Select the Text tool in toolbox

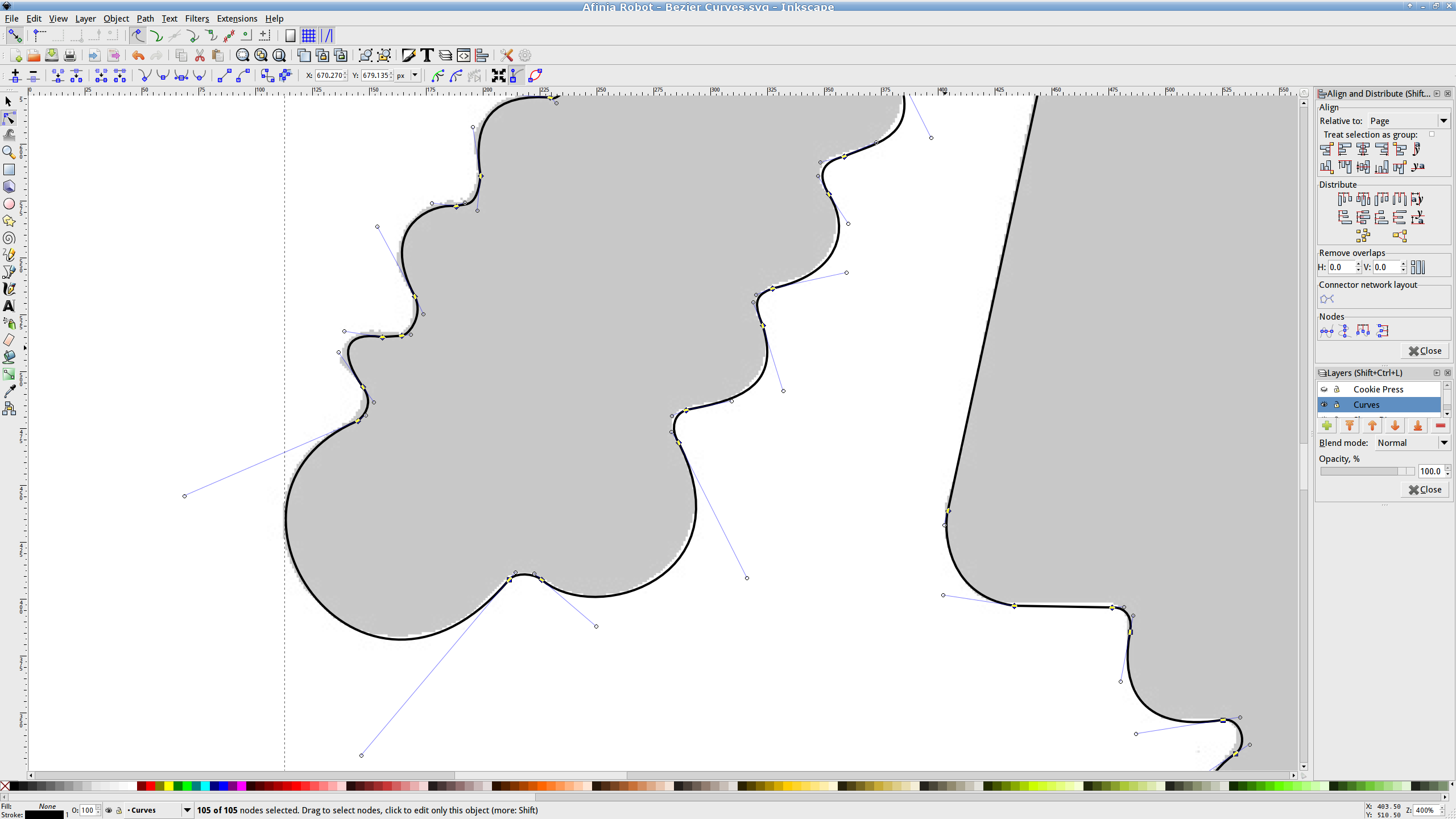tap(9, 306)
